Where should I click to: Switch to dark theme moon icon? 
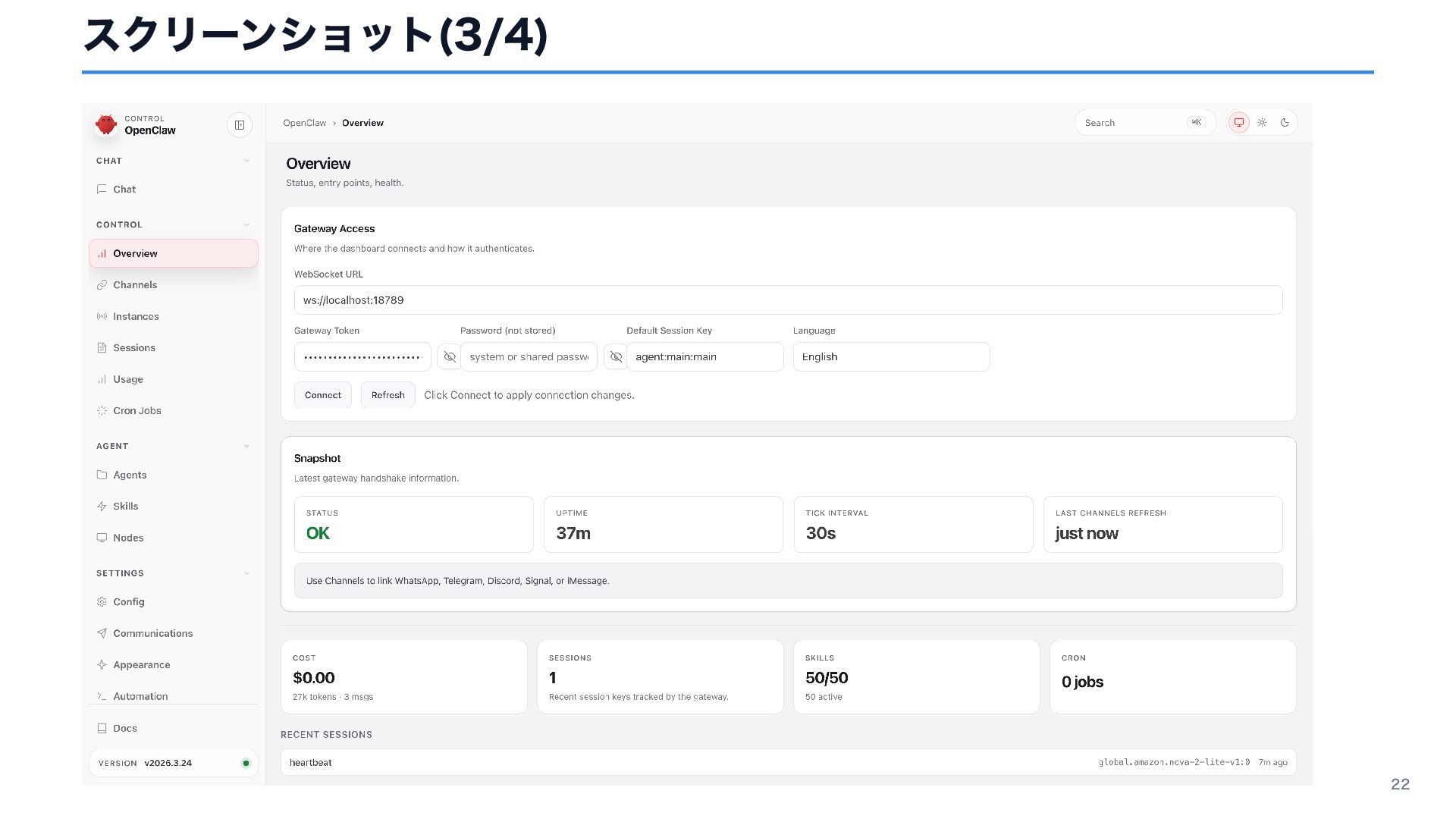click(x=1285, y=123)
